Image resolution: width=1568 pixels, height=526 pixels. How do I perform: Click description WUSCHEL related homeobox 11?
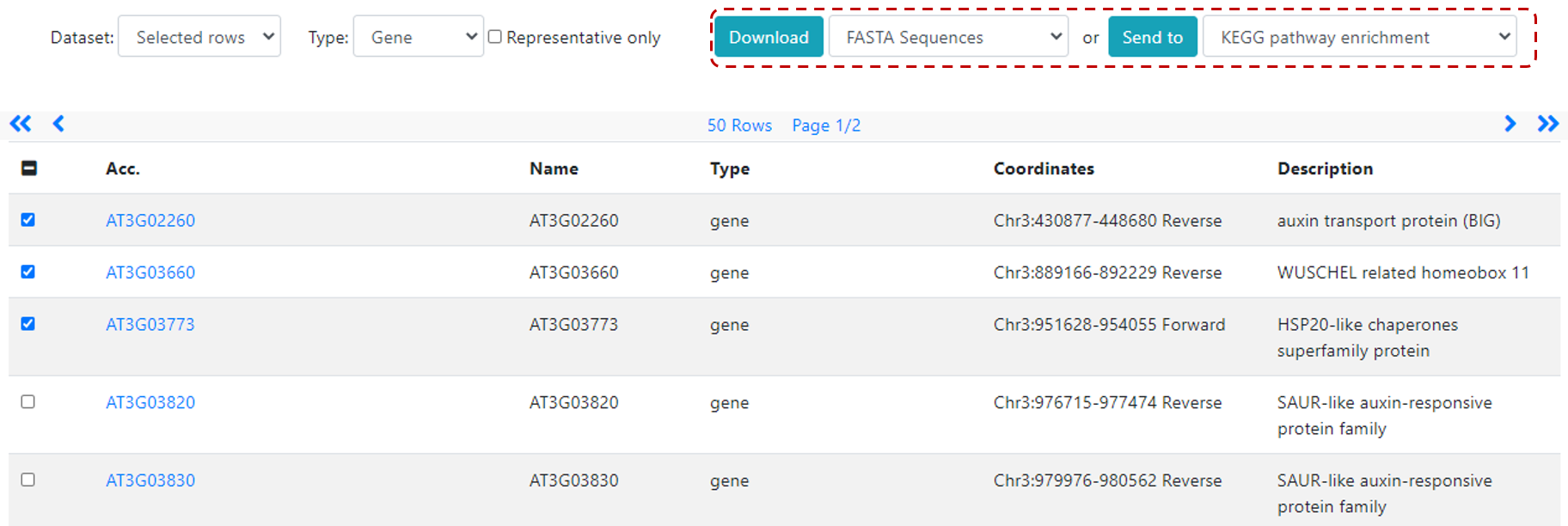coord(1403,272)
